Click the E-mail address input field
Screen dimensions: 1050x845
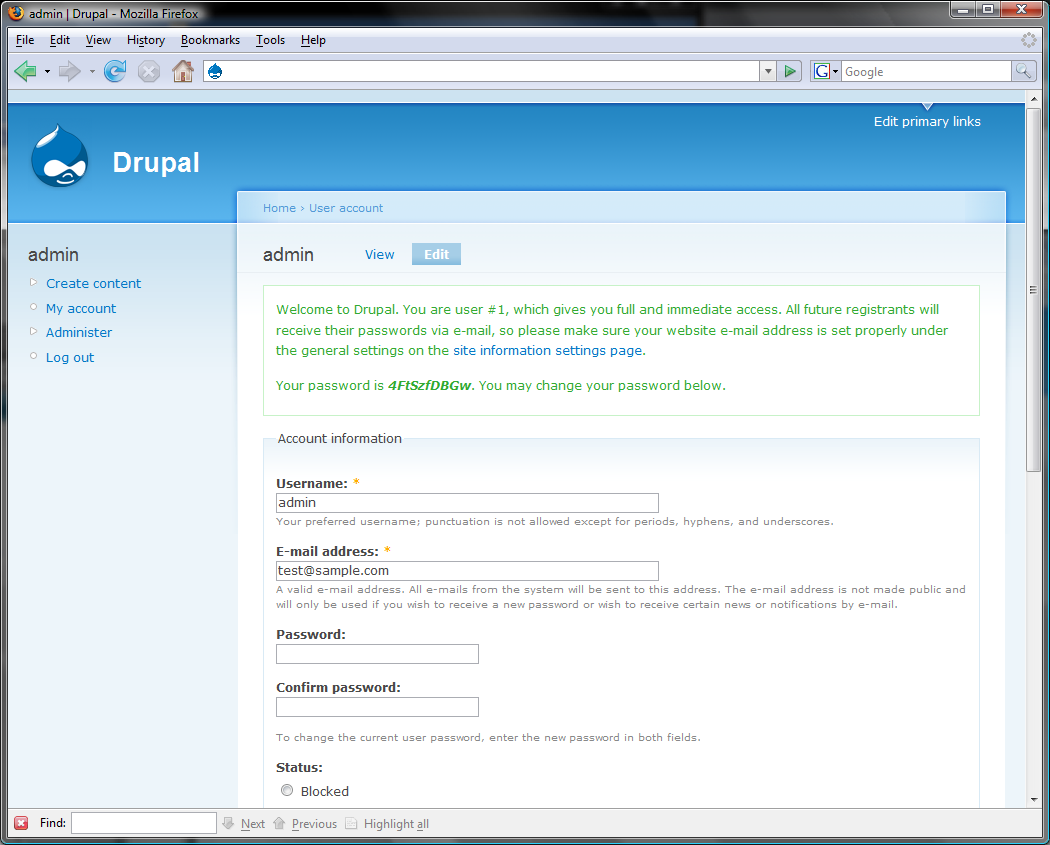tap(467, 570)
